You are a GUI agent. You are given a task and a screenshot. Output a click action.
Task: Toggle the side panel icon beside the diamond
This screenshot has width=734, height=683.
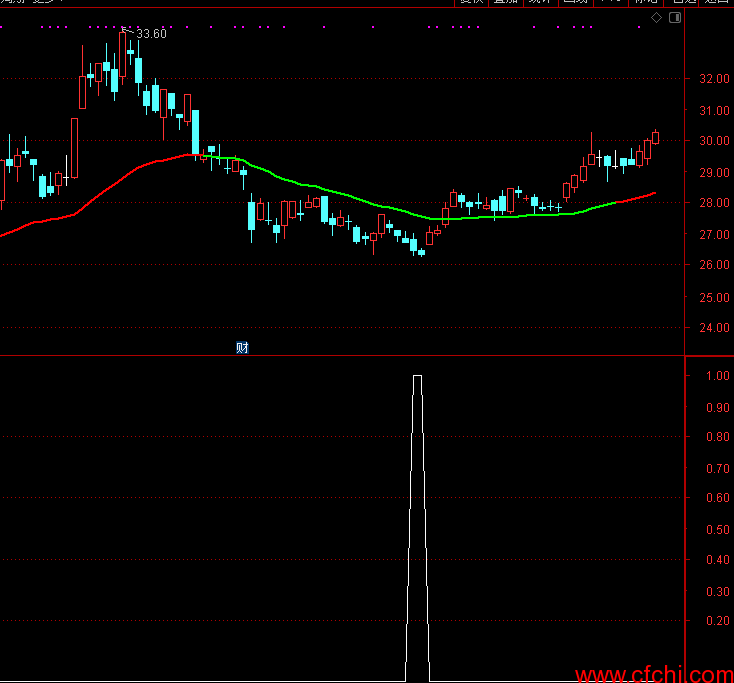pos(675,18)
